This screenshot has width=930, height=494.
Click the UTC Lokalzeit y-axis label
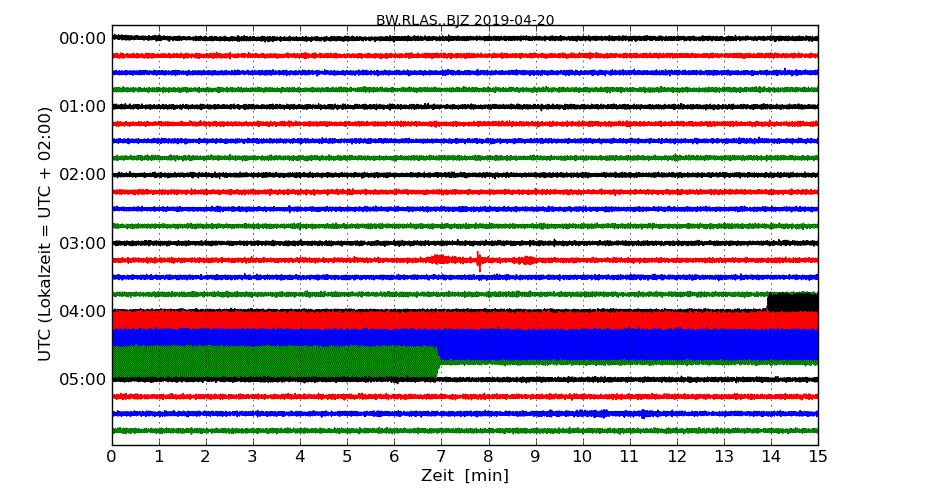point(45,234)
